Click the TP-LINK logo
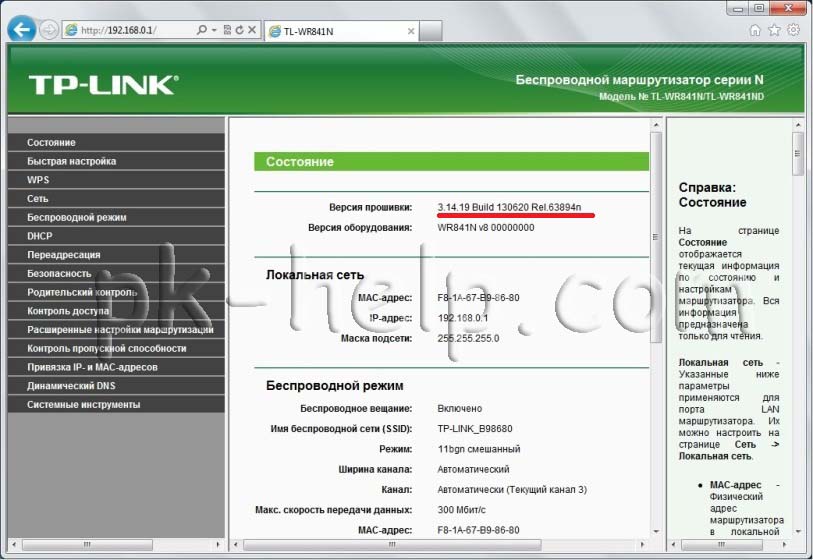The height and width of the screenshot is (560, 813). 104,85
